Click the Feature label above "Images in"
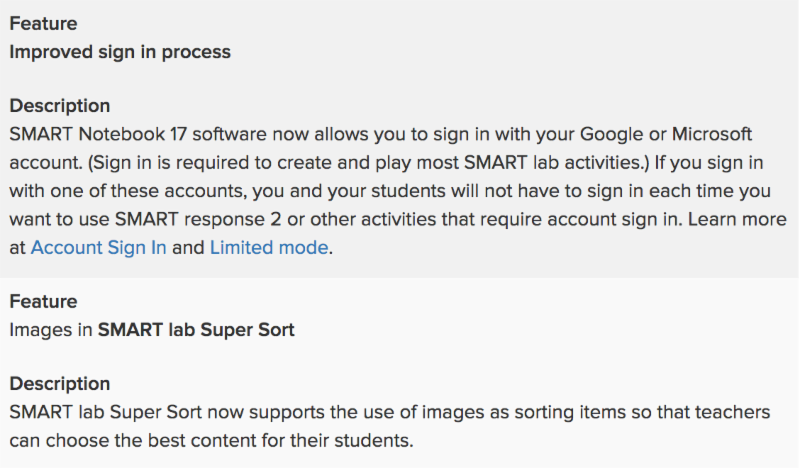 (x=43, y=301)
